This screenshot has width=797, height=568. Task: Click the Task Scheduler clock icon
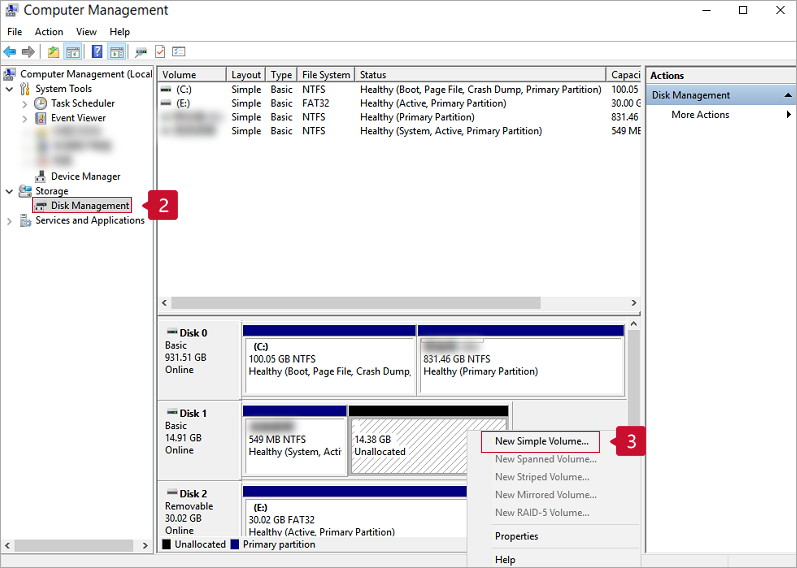41,103
